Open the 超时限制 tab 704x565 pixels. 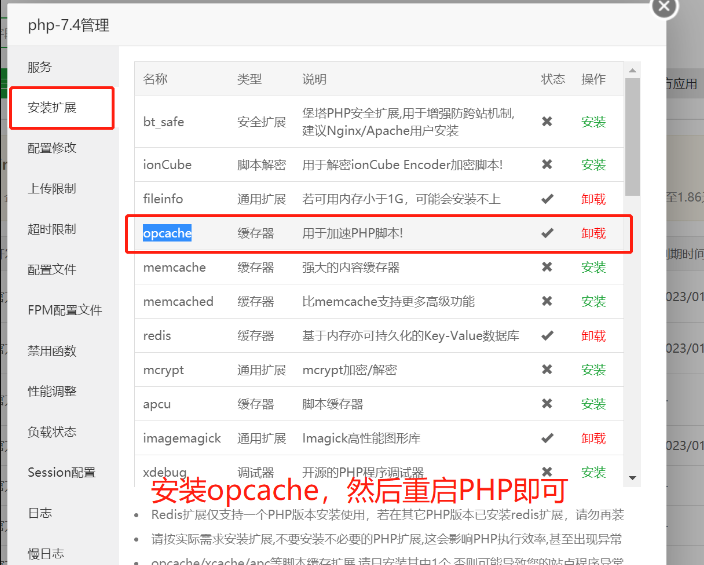(x=52, y=229)
